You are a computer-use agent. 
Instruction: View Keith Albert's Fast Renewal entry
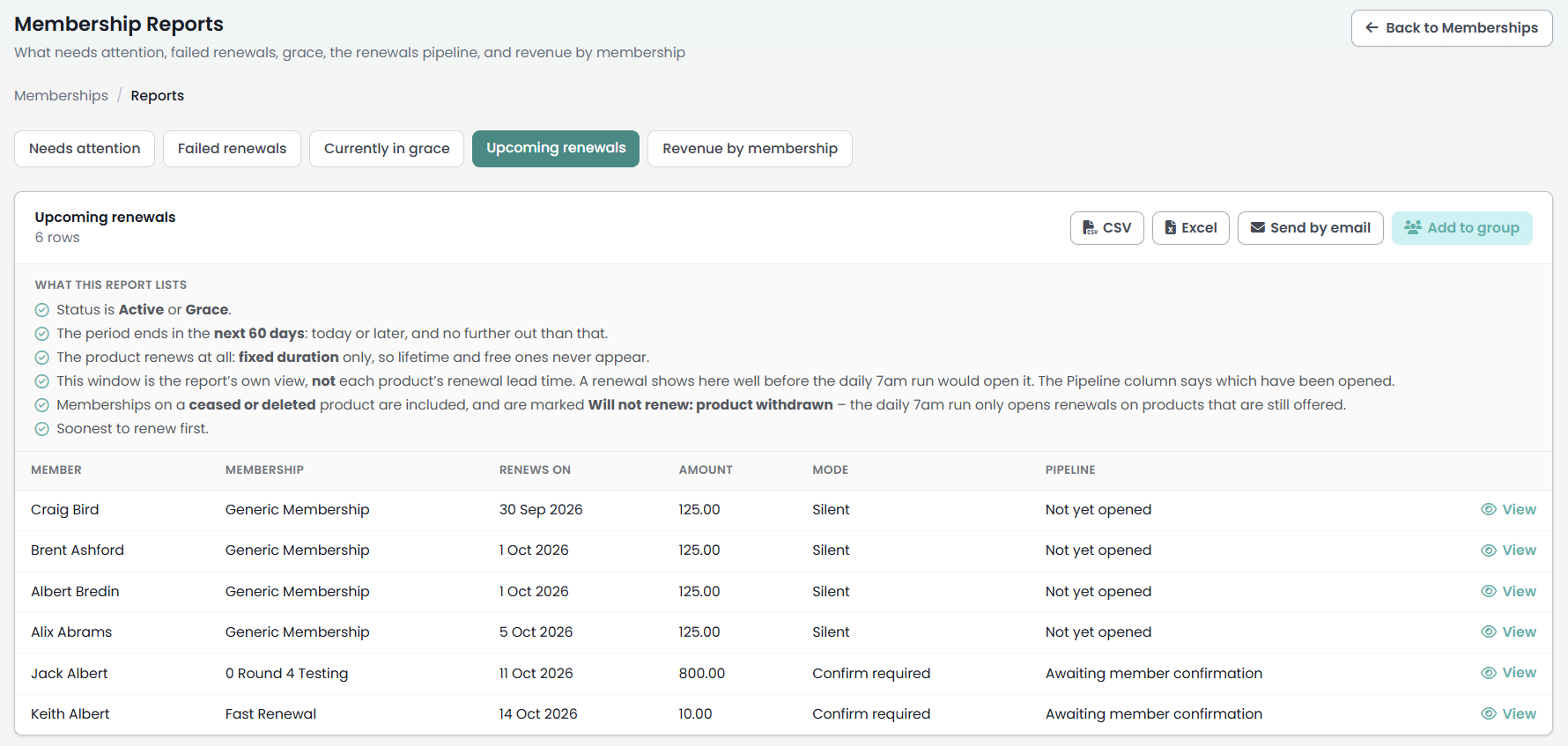(x=1508, y=713)
